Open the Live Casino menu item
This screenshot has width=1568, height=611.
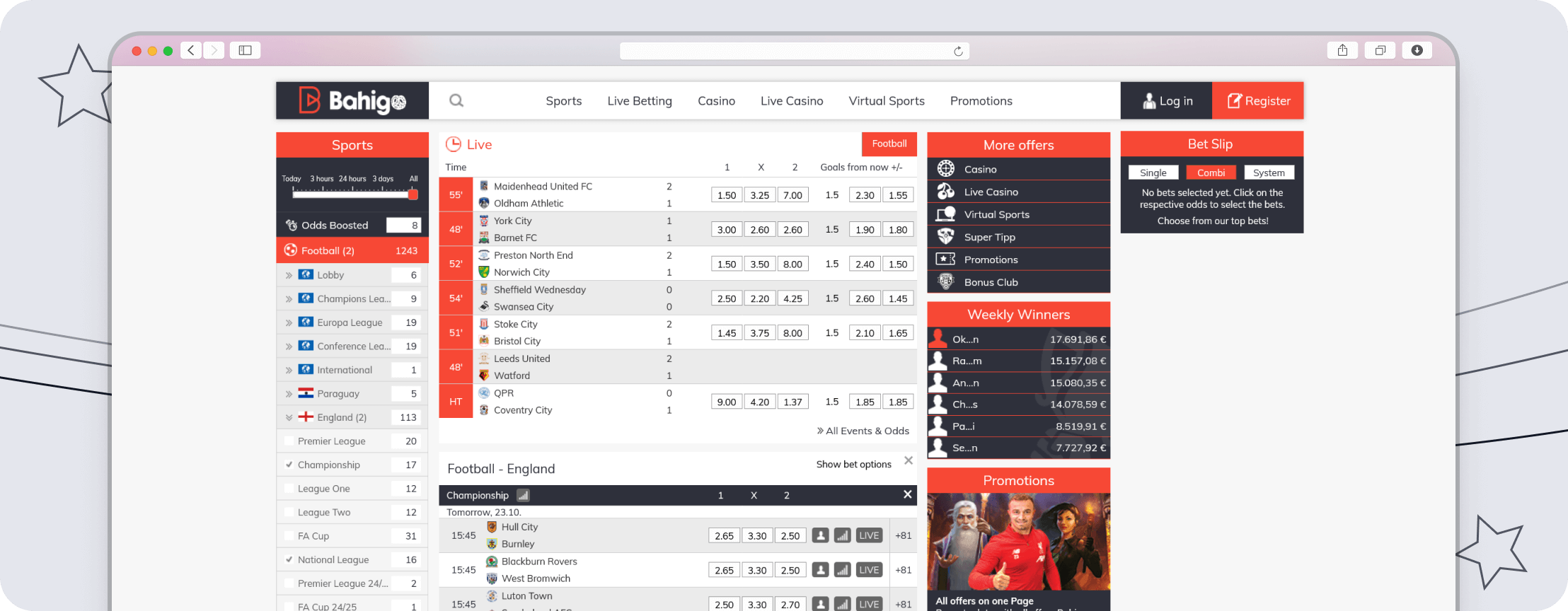pos(792,101)
